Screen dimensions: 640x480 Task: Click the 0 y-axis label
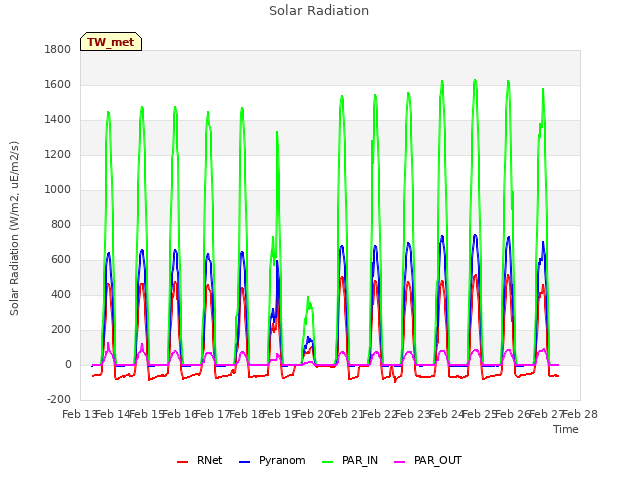(68, 364)
